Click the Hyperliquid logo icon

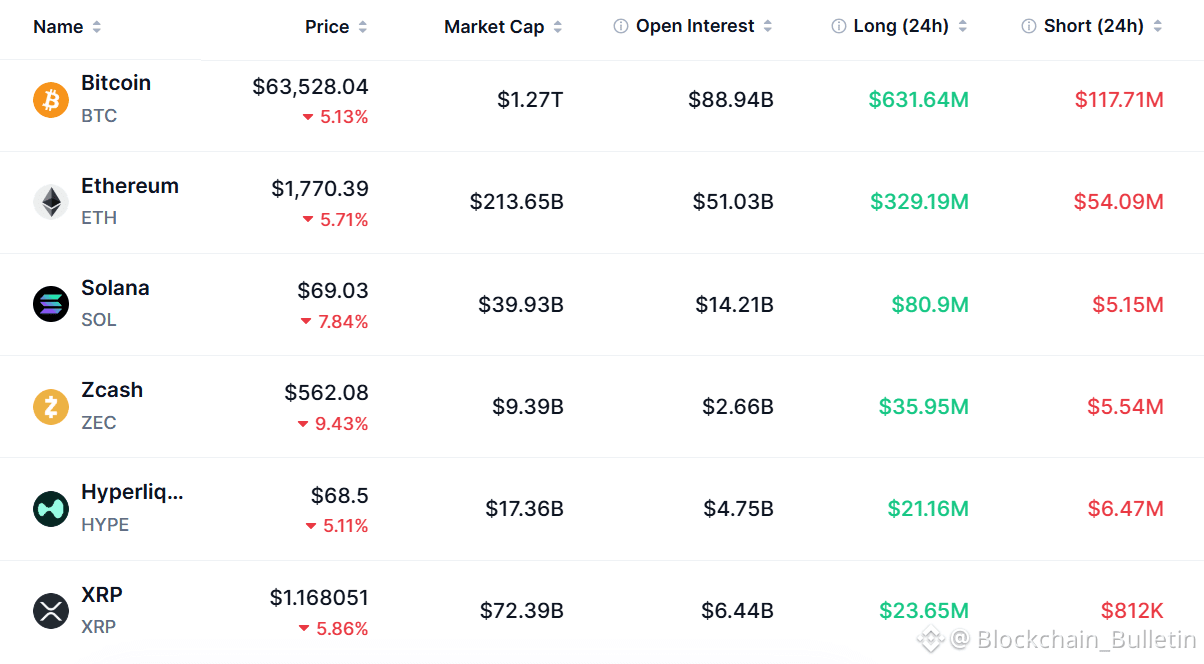tap(51, 509)
